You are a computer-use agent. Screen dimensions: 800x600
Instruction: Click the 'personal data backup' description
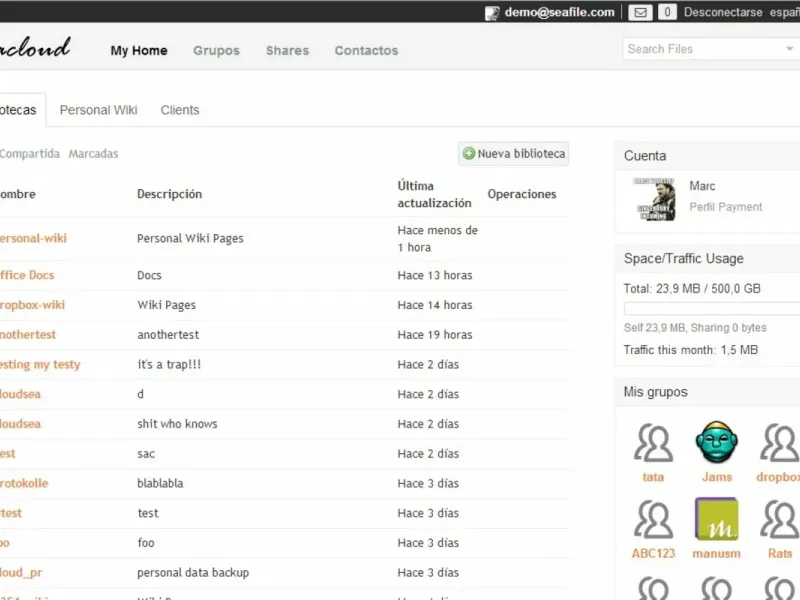tap(193, 573)
